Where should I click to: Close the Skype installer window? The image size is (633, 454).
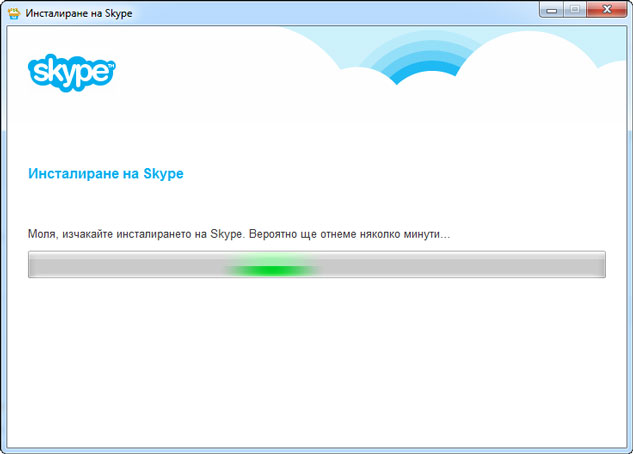(x=607, y=10)
